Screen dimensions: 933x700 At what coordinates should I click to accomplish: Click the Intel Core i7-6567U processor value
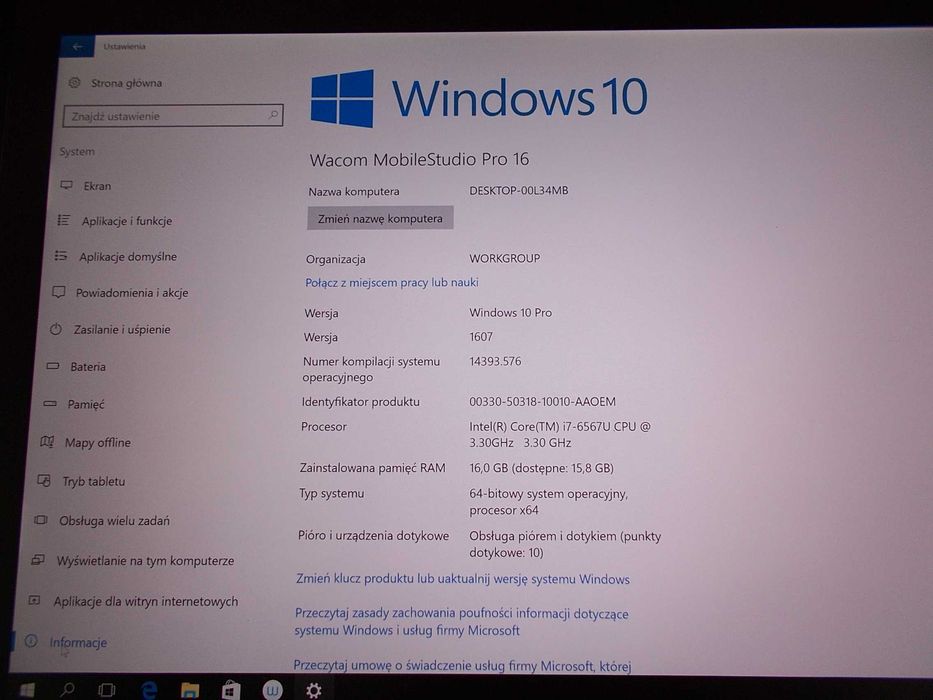[x=560, y=435]
